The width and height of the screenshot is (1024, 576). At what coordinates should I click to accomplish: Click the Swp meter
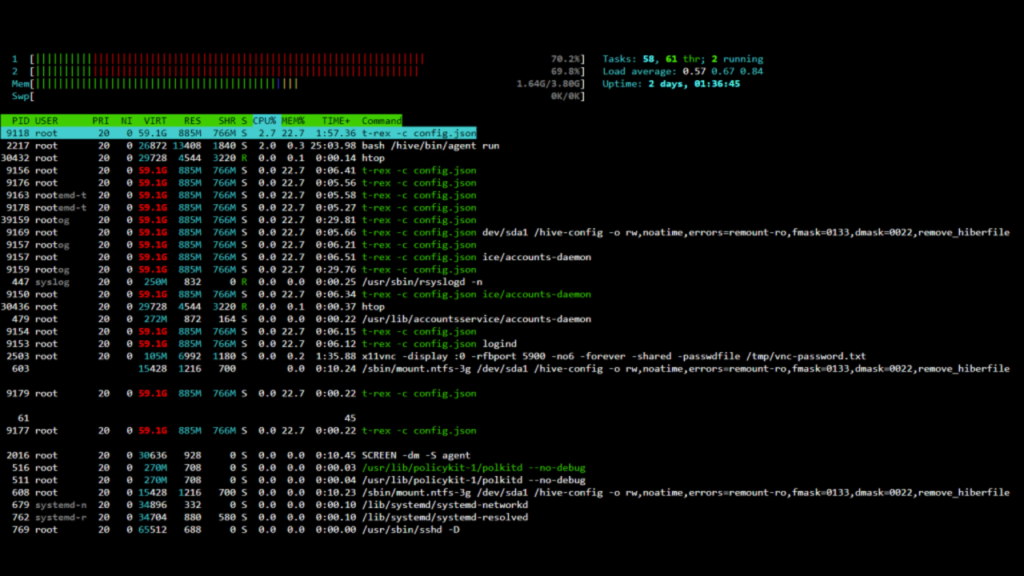[298, 96]
